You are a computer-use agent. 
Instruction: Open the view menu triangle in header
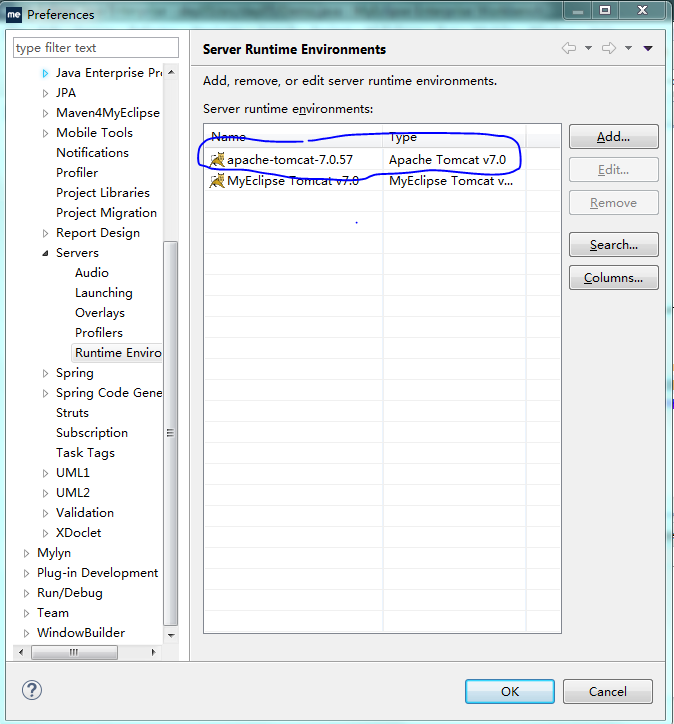coord(648,49)
